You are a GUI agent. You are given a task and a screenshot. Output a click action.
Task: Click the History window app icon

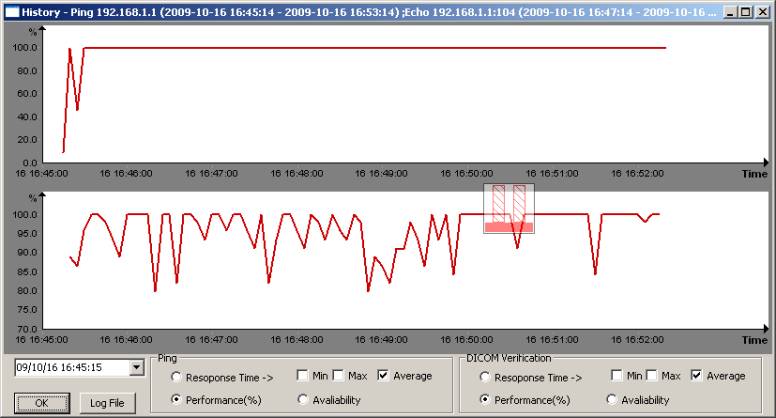pyautogui.click(x=11, y=11)
